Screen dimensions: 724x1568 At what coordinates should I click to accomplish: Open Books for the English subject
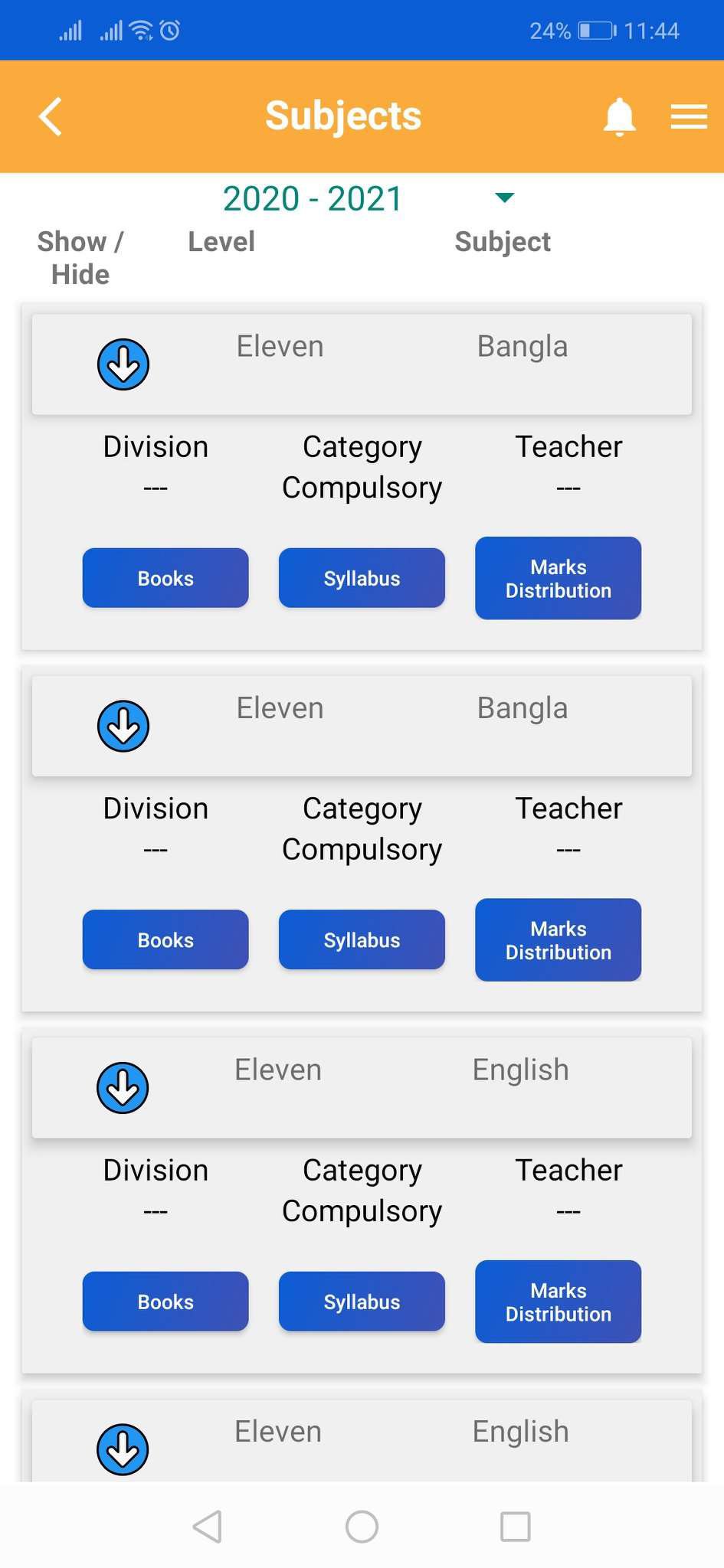tap(165, 1302)
